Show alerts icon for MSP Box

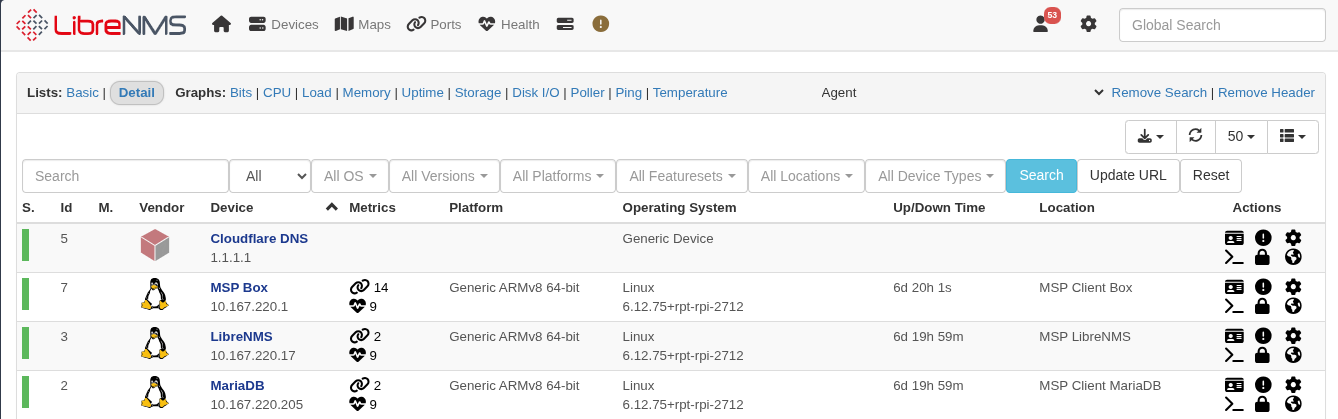coord(1263,287)
